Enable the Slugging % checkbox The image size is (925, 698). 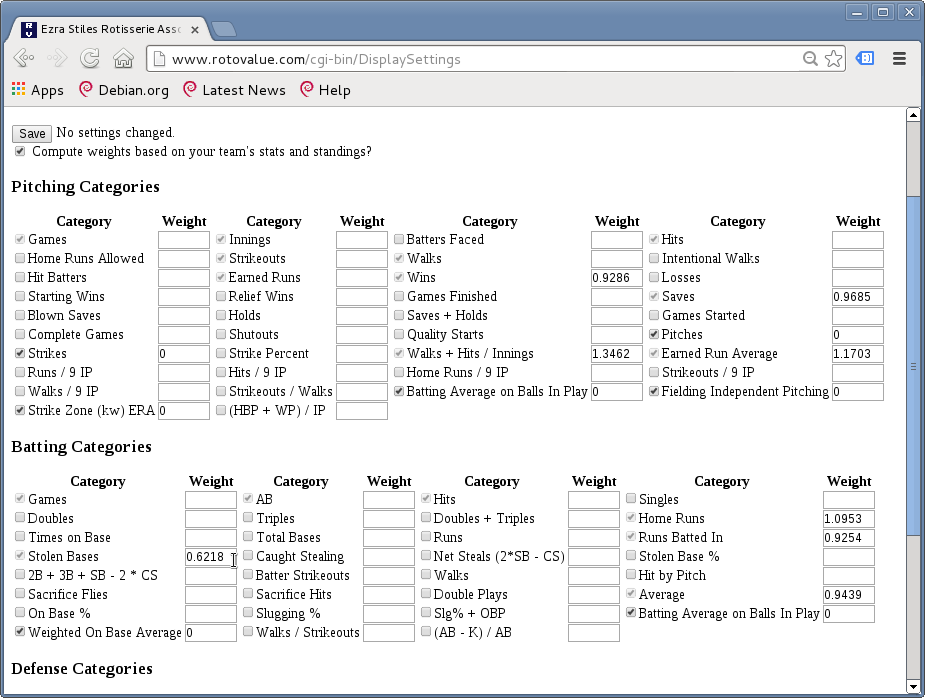[248, 613]
